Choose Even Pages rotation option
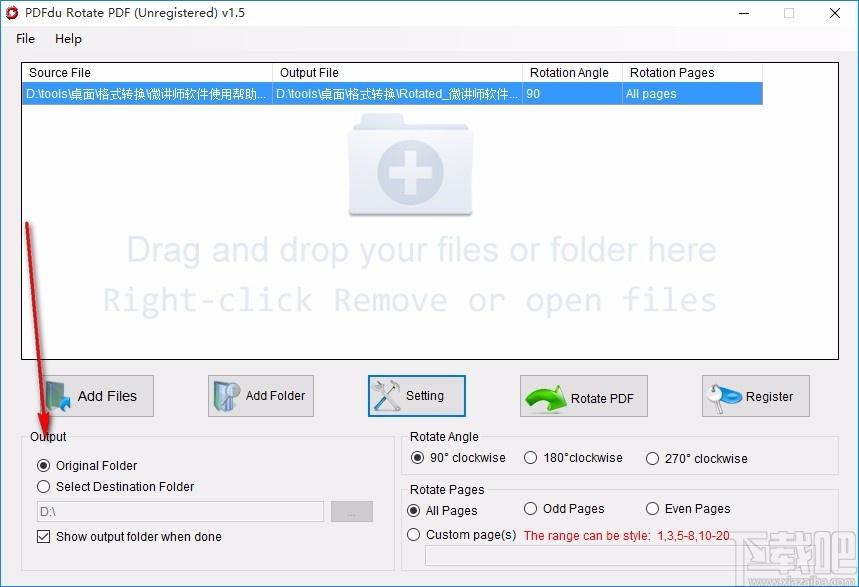This screenshot has height=587, width=859. (x=652, y=509)
